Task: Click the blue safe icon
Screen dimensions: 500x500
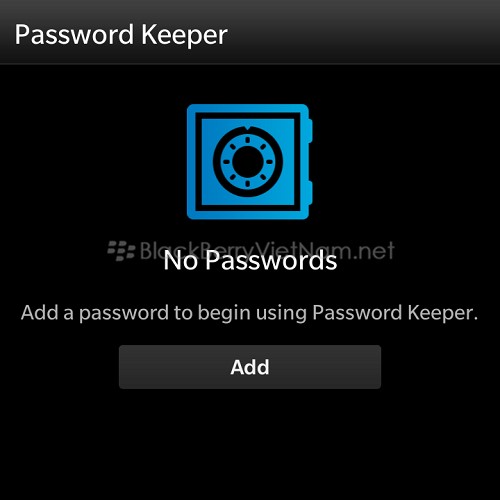Action: pos(249,162)
